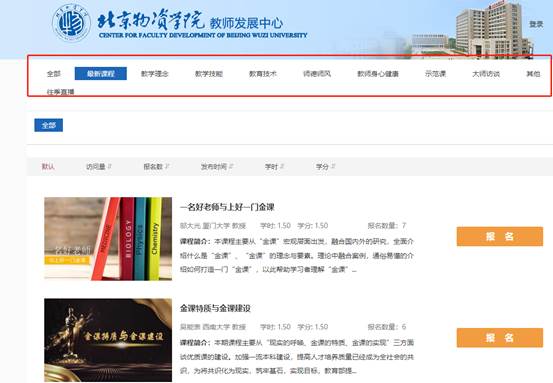Open the 登录 login link
This screenshot has width=553, height=383.
tap(536, 24)
